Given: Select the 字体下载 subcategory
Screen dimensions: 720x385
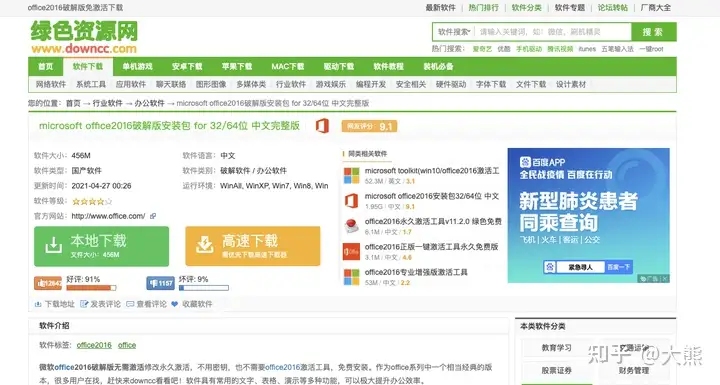Looking at the screenshot, I should click(491, 84).
